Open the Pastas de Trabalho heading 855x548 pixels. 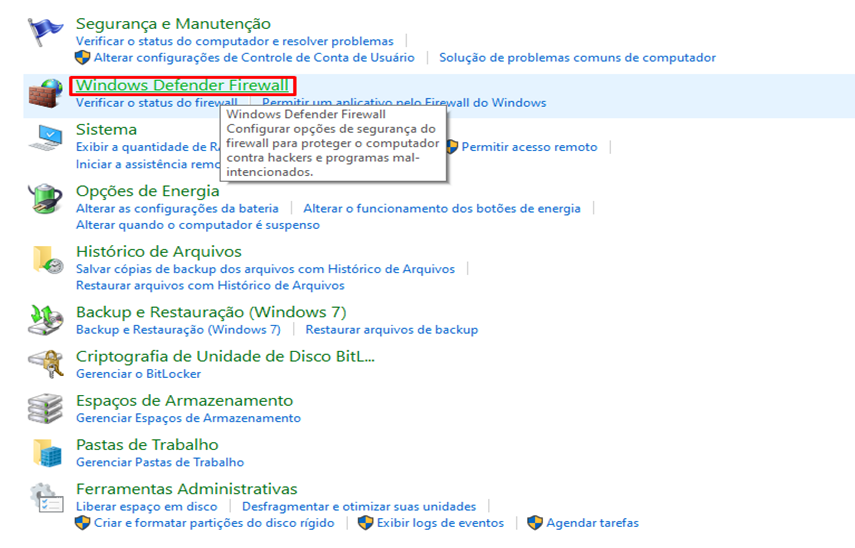pos(147,445)
